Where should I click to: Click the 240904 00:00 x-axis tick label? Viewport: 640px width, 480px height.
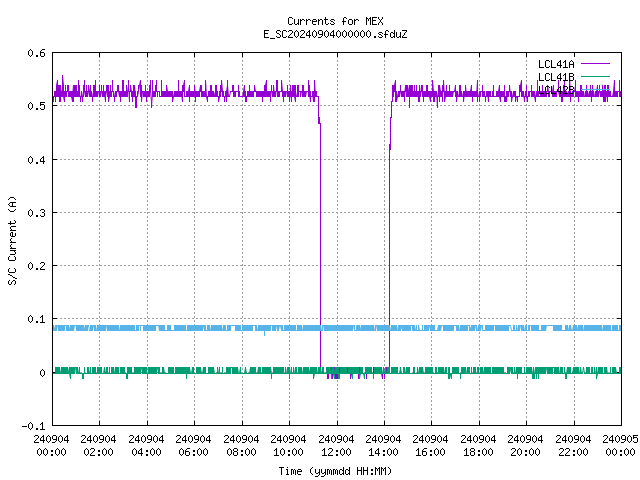click(x=51, y=445)
